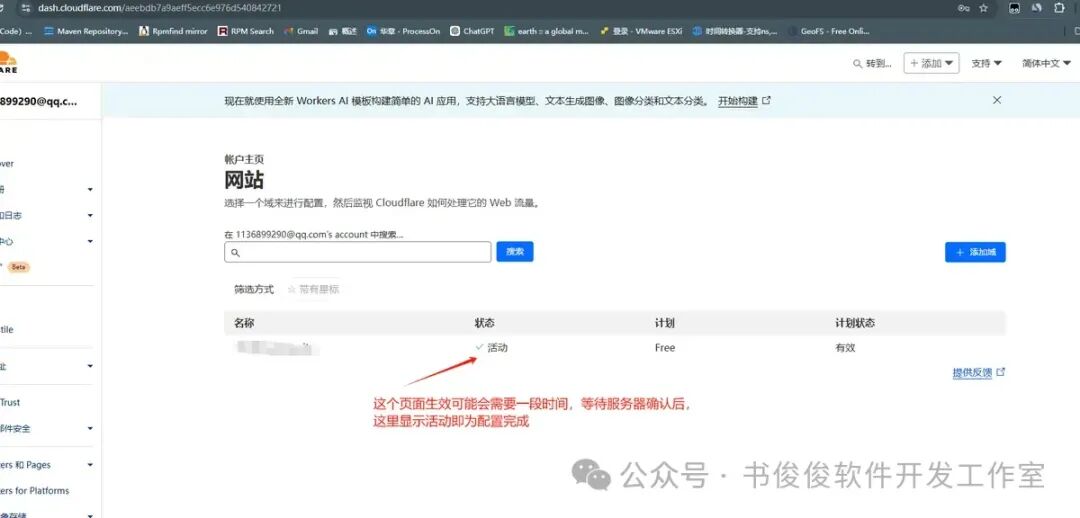Open the 开始构建 start building link
This screenshot has height=518, width=1080.
744,101
